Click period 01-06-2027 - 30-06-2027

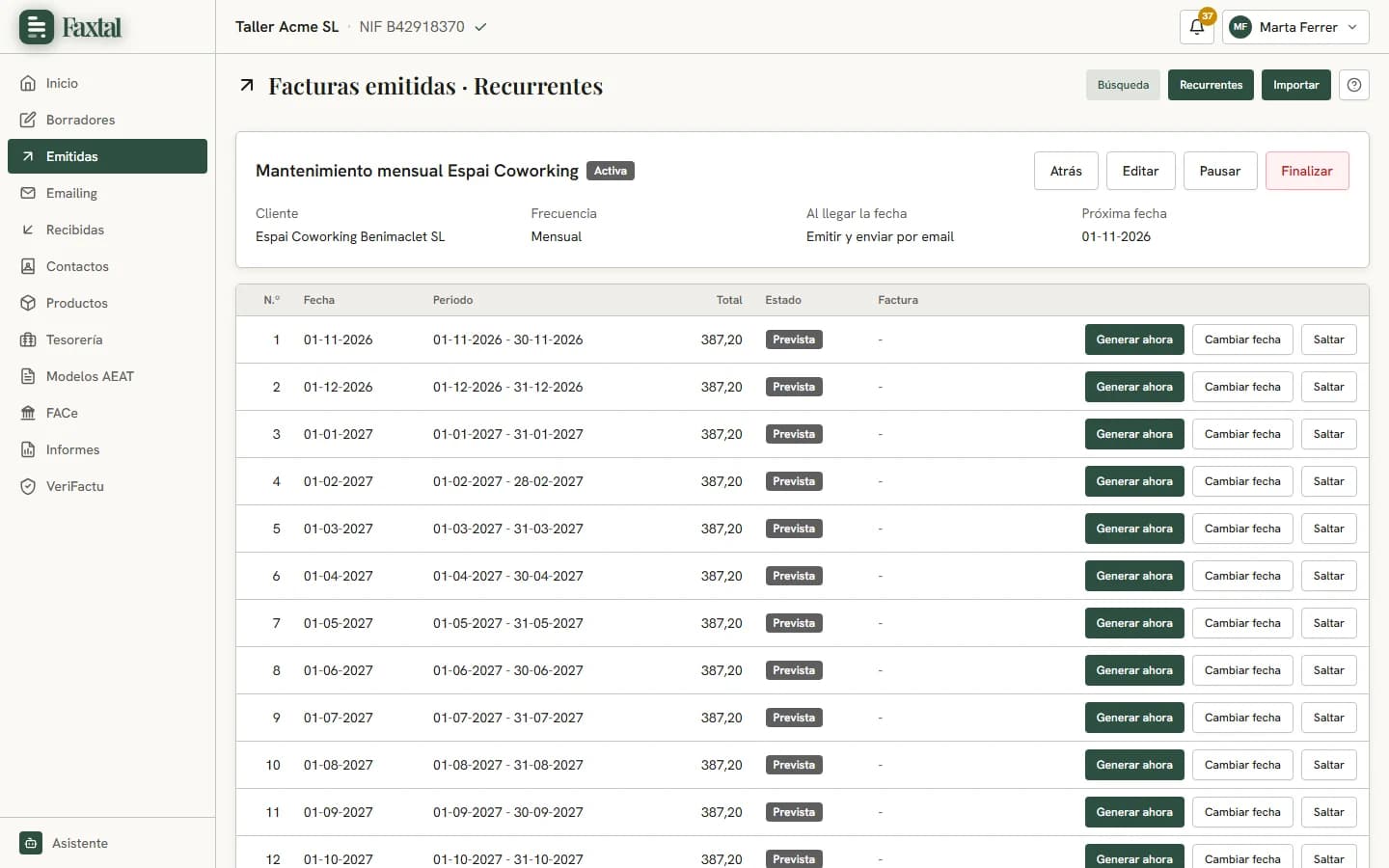(x=508, y=670)
